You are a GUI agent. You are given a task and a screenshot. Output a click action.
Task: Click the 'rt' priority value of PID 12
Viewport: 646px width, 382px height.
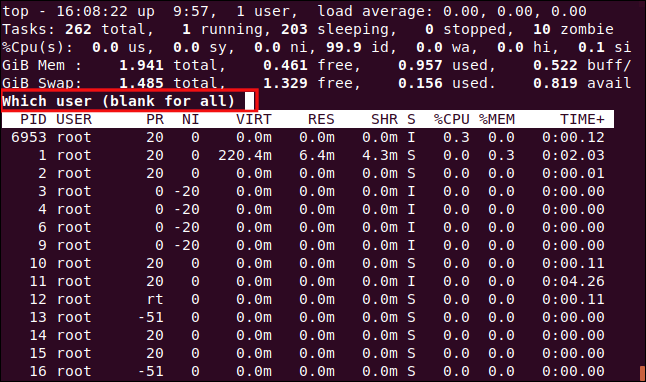[155, 299]
